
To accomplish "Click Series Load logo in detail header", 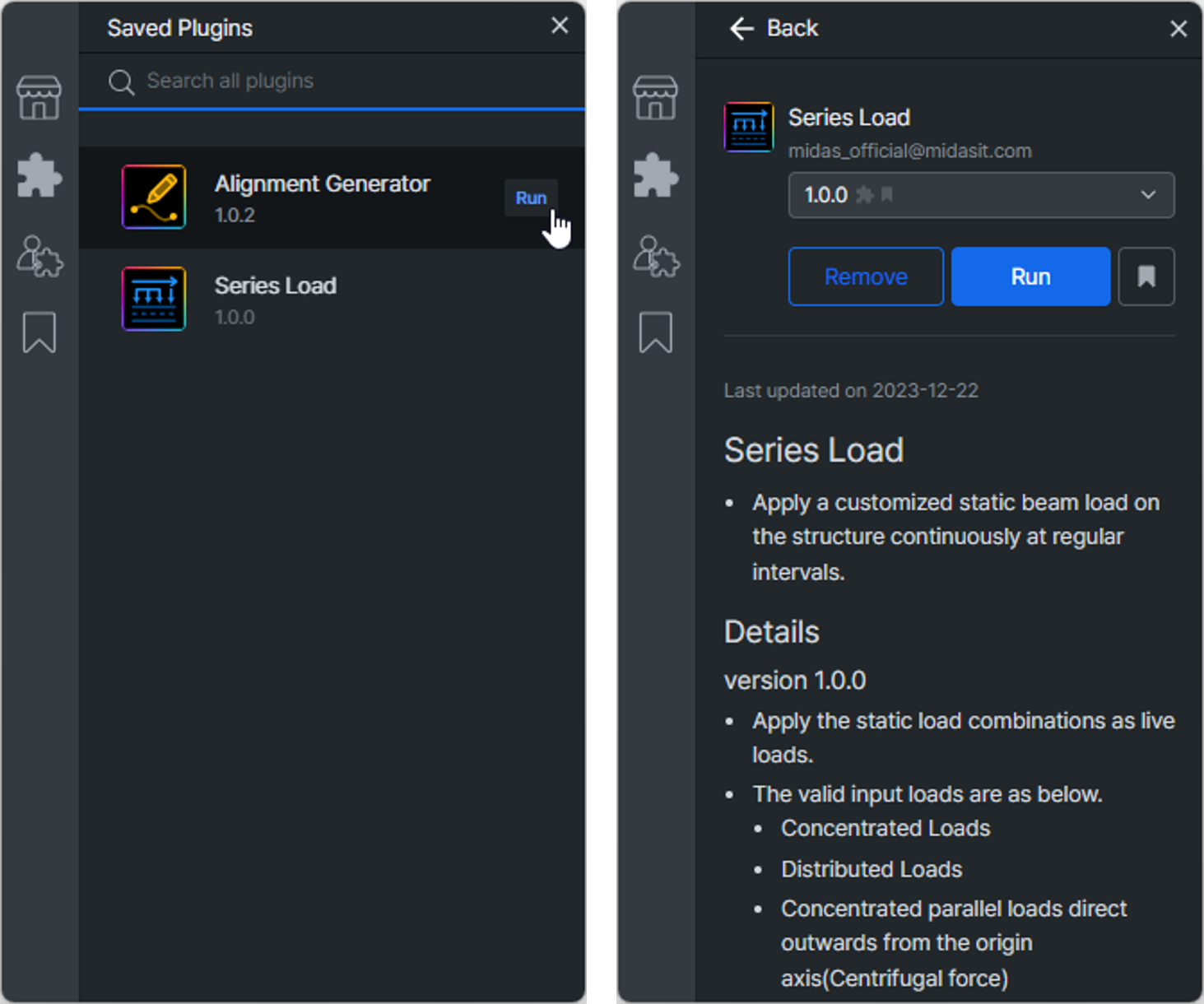I will pos(748,127).
